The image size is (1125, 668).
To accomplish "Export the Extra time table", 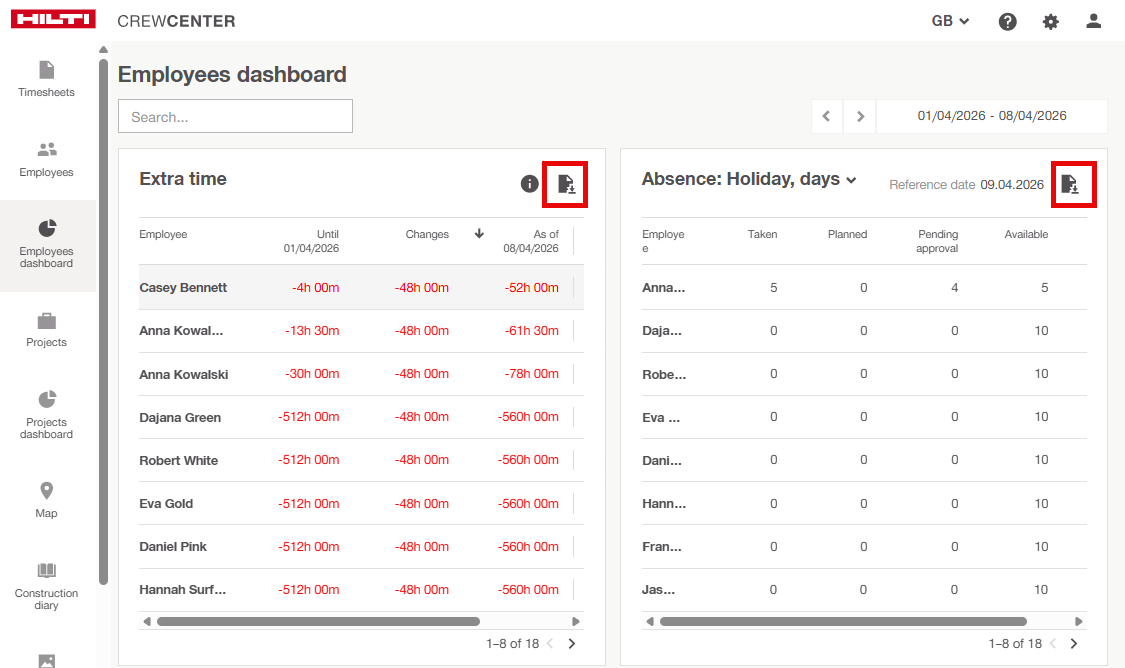I will (x=565, y=184).
